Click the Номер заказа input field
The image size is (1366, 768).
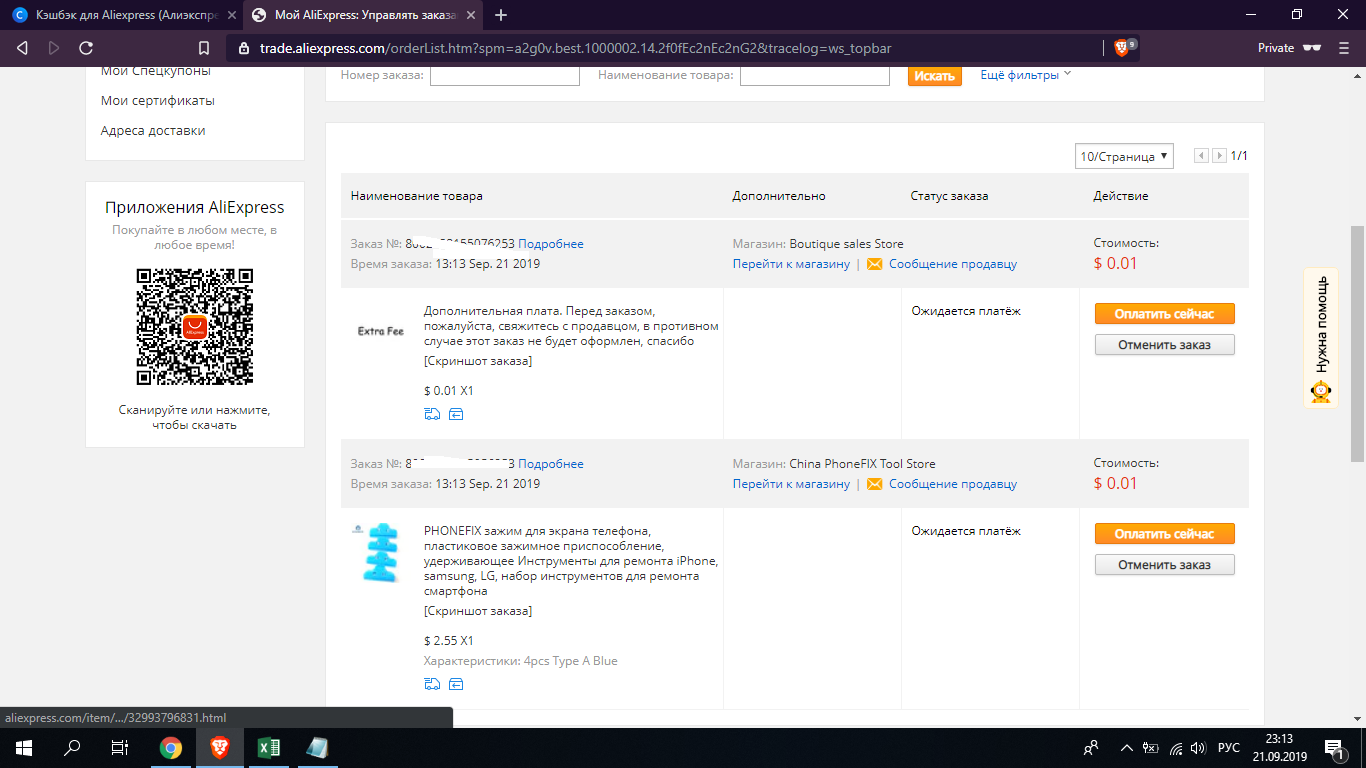point(505,76)
